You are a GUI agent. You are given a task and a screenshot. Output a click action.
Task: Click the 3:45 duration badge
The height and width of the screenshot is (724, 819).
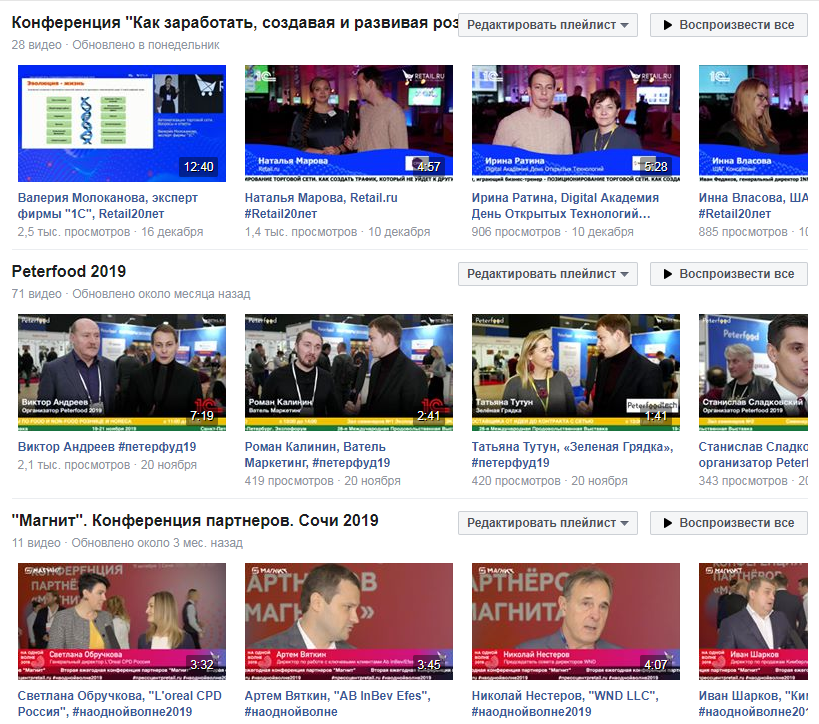(429, 665)
